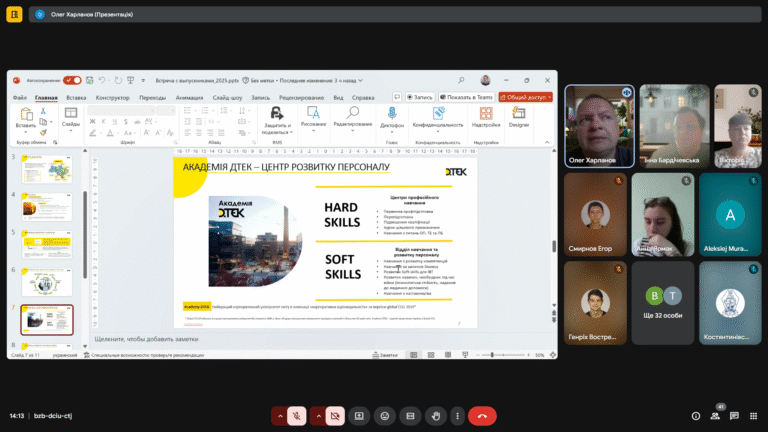Toggle the Заметки notes button
This screenshot has height=432, width=768.
(x=385, y=355)
